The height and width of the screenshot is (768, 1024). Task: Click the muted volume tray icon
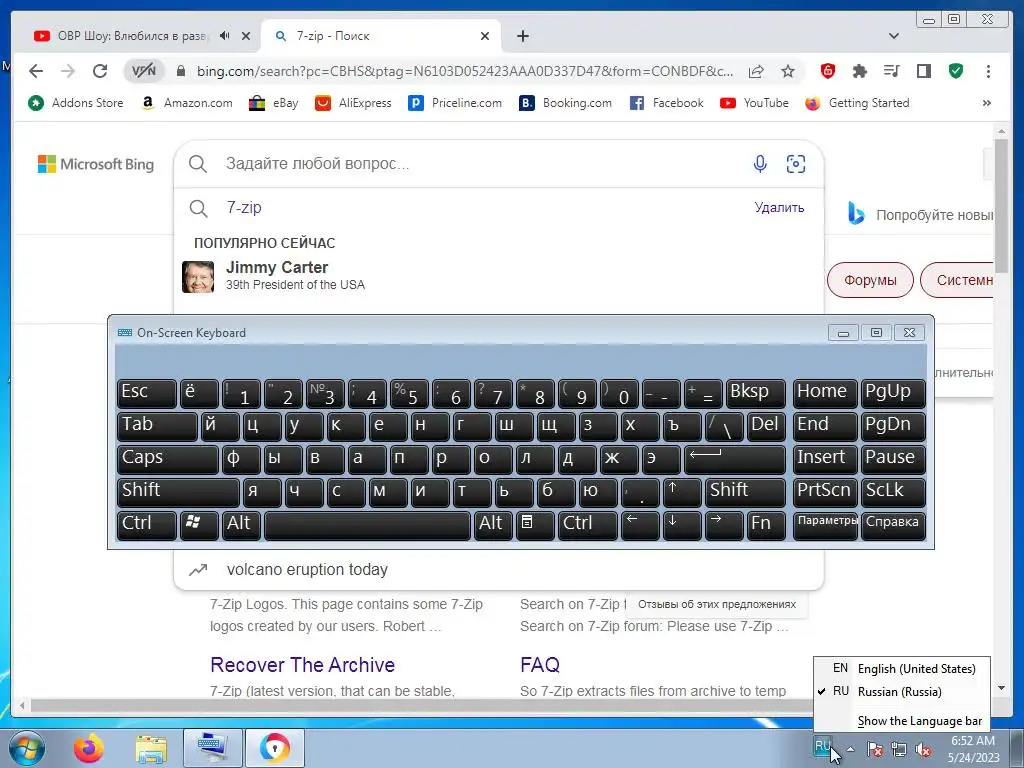[922, 750]
